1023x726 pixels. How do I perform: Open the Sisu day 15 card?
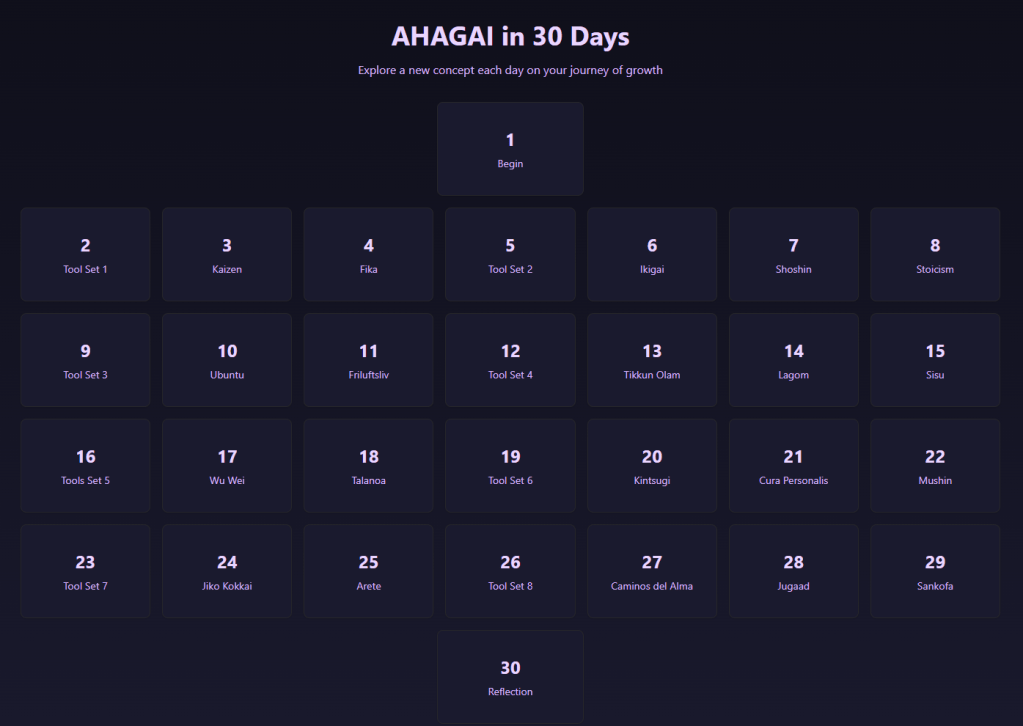point(935,361)
